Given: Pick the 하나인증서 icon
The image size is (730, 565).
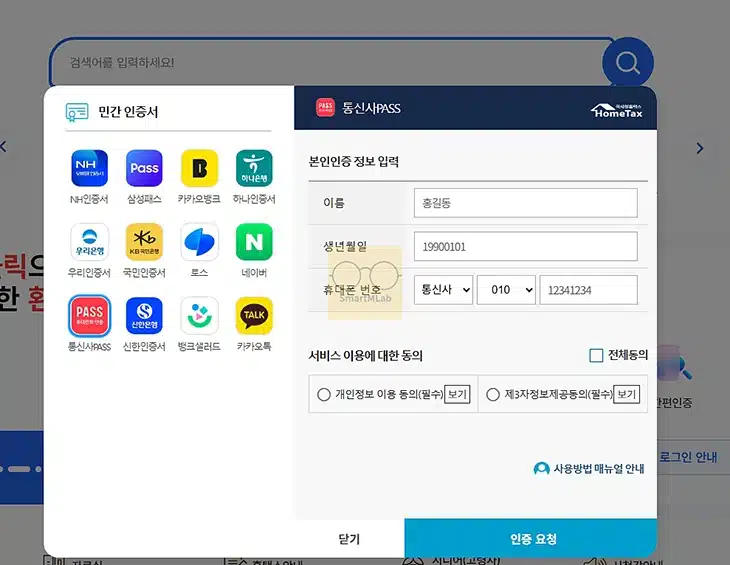Looking at the screenshot, I should point(254,168).
